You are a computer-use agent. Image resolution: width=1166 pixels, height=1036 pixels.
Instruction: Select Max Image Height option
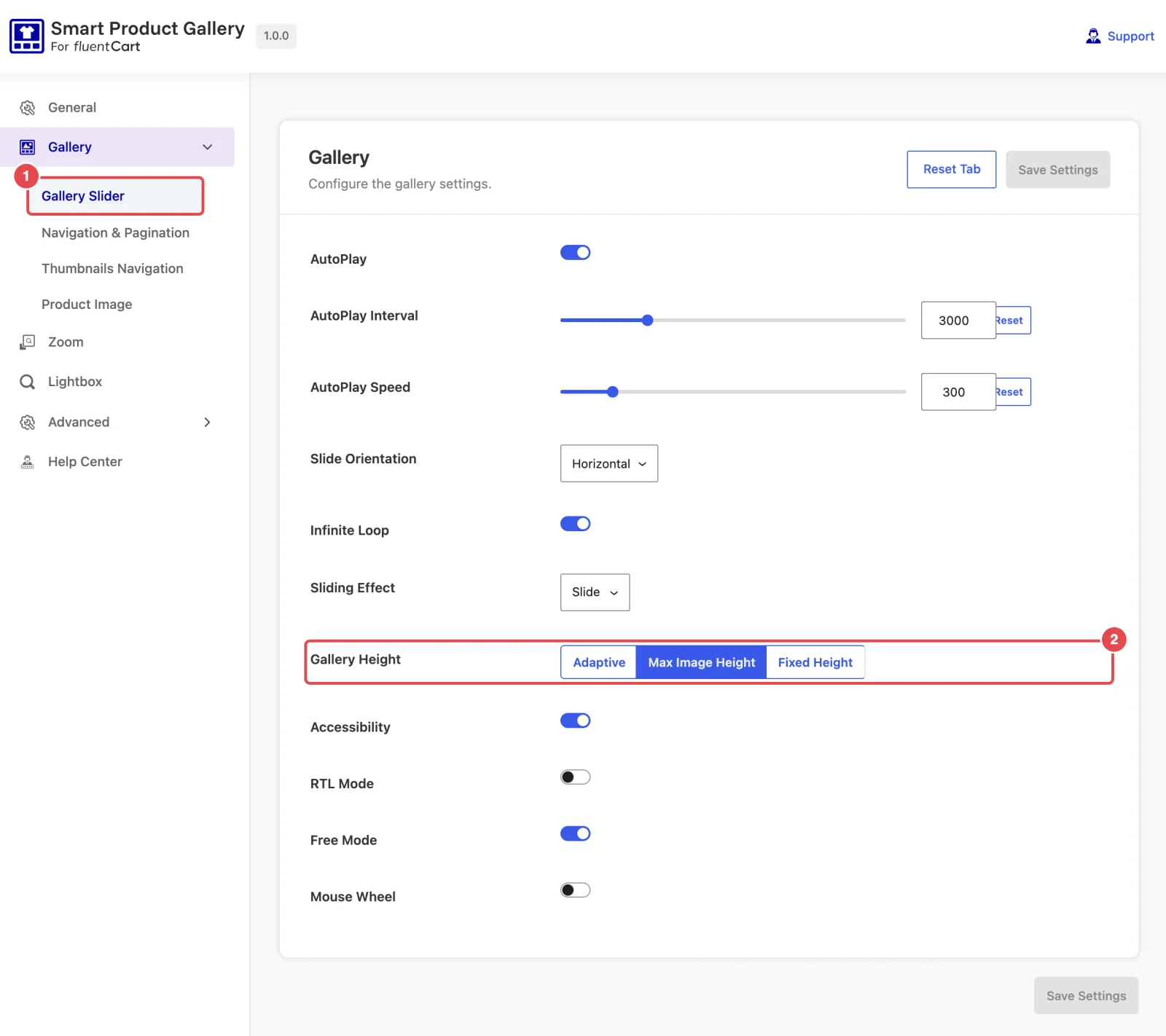tap(702, 662)
